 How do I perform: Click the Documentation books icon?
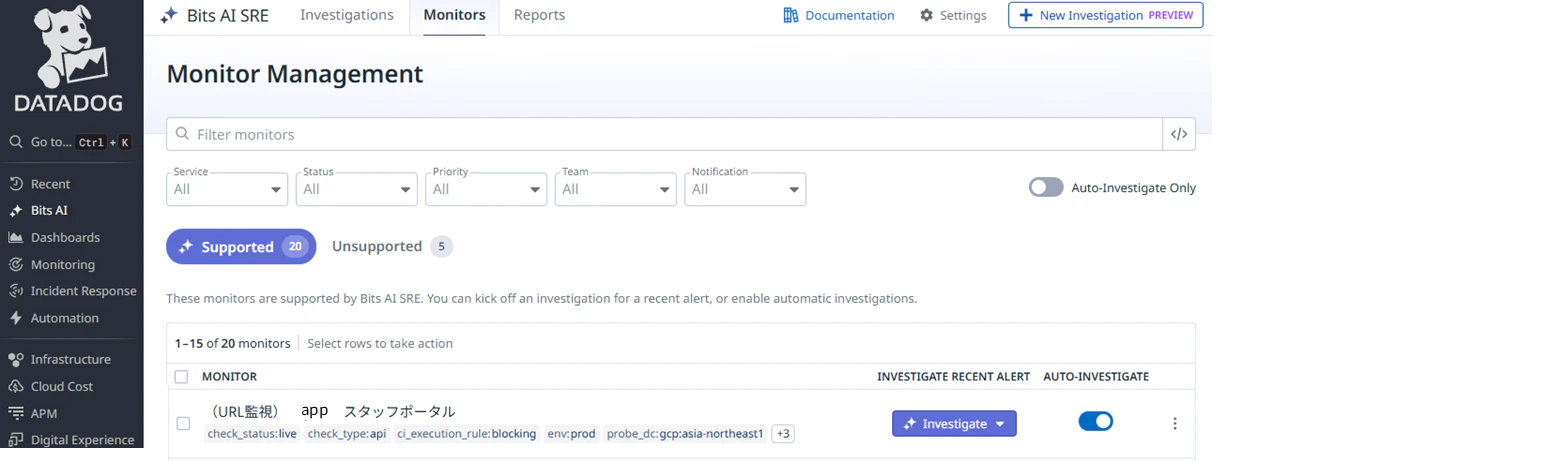(x=791, y=15)
